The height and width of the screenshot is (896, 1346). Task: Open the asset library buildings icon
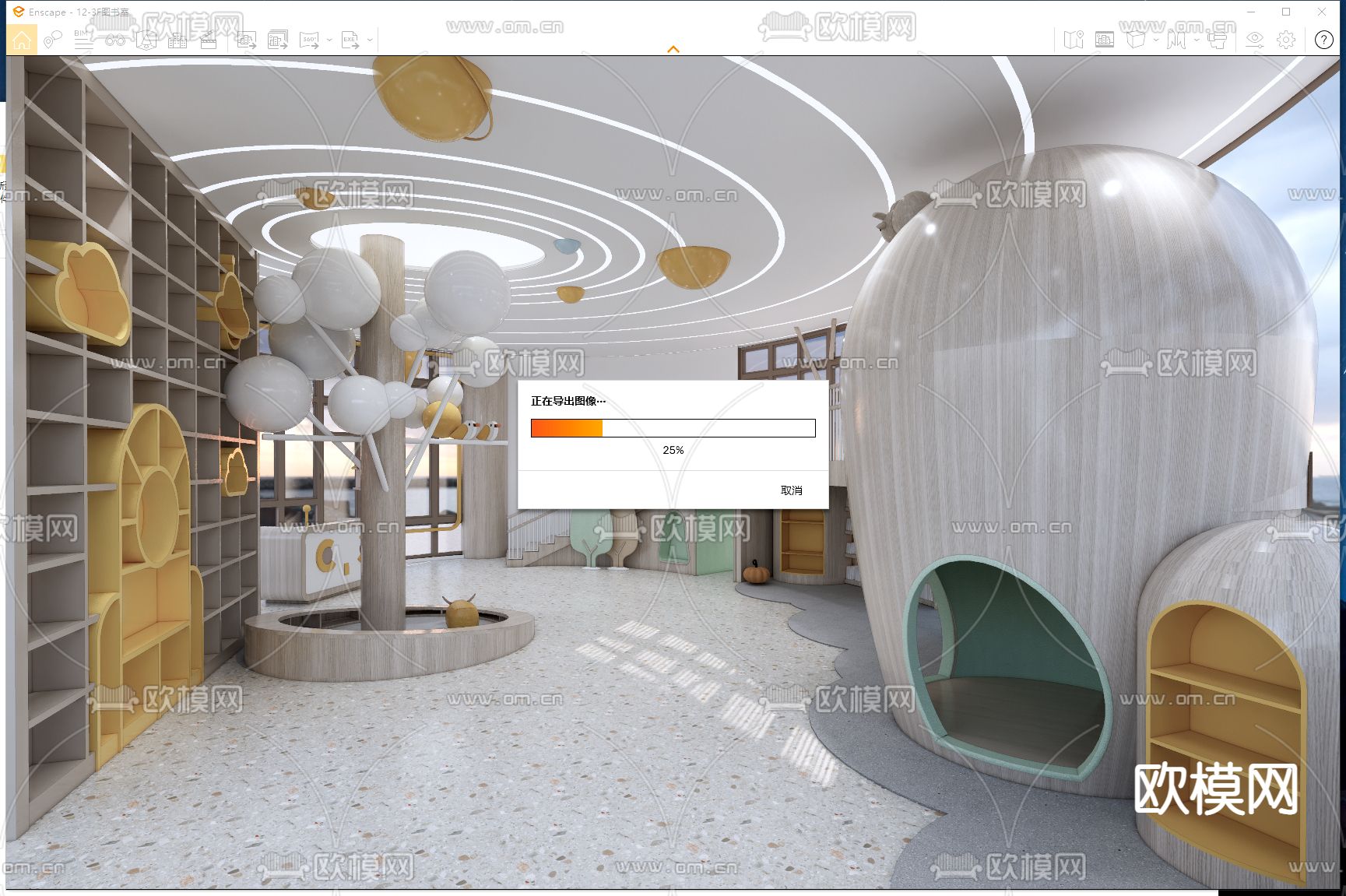coord(177,40)
